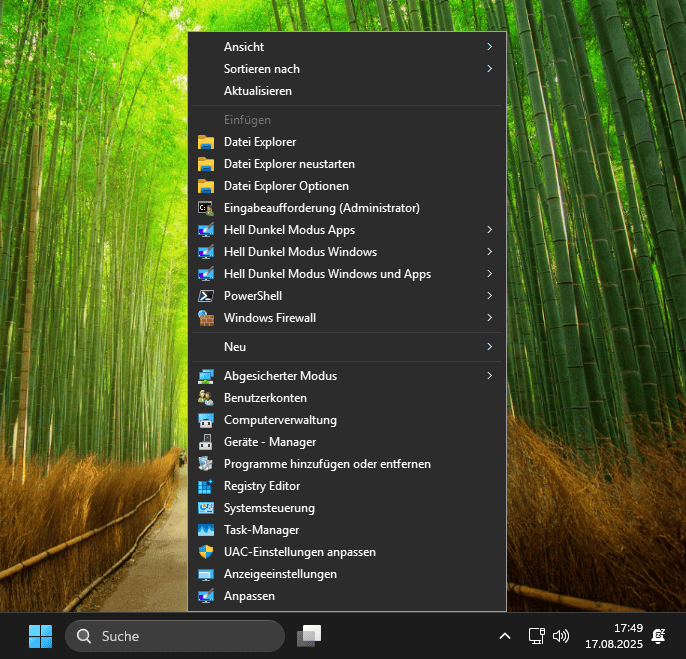686x659 pixels.
Task: Click the Geräte - Manager icon
Action: click(206, 442)
